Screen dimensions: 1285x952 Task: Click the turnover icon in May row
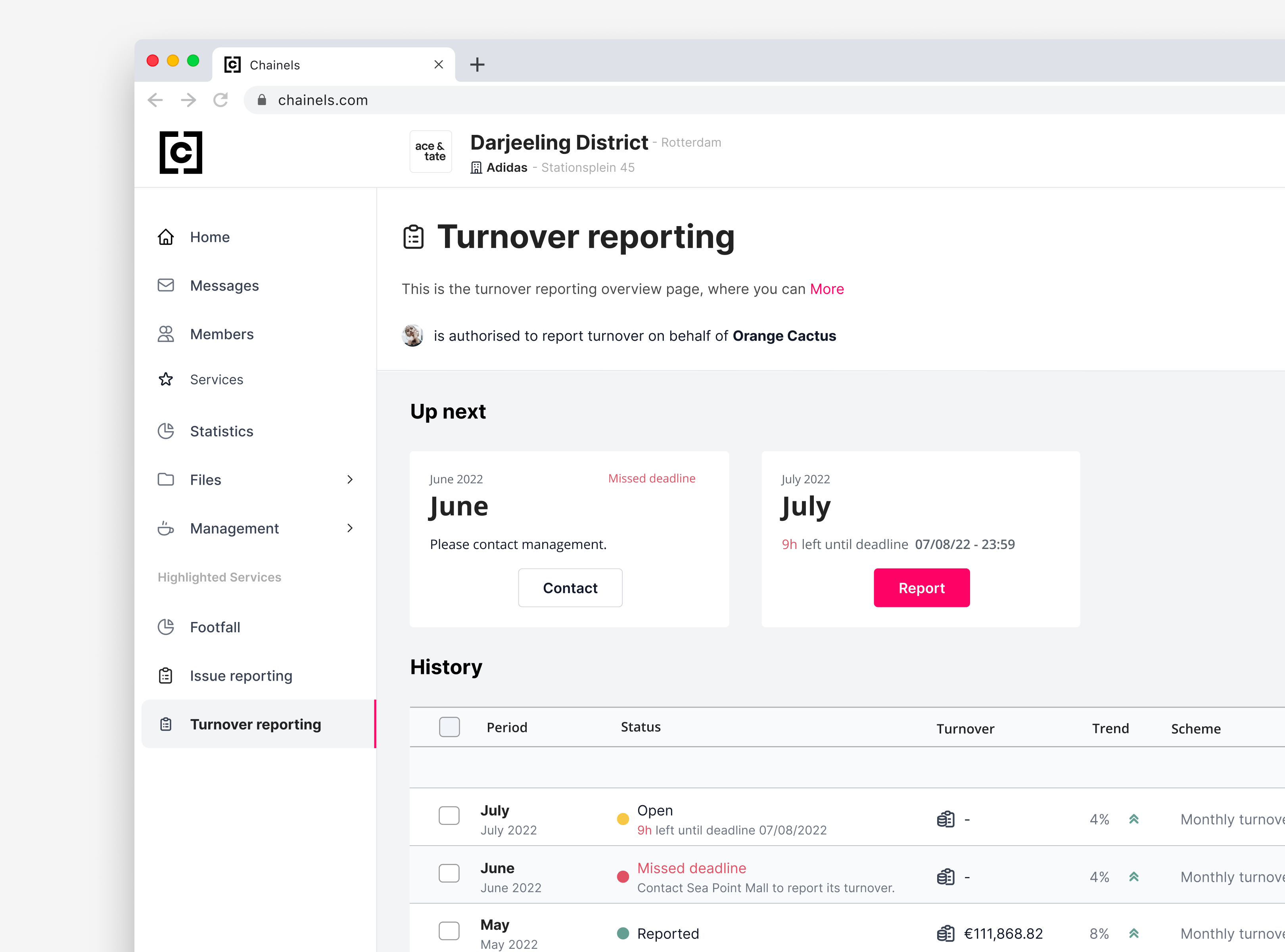(x=946, y=933)
